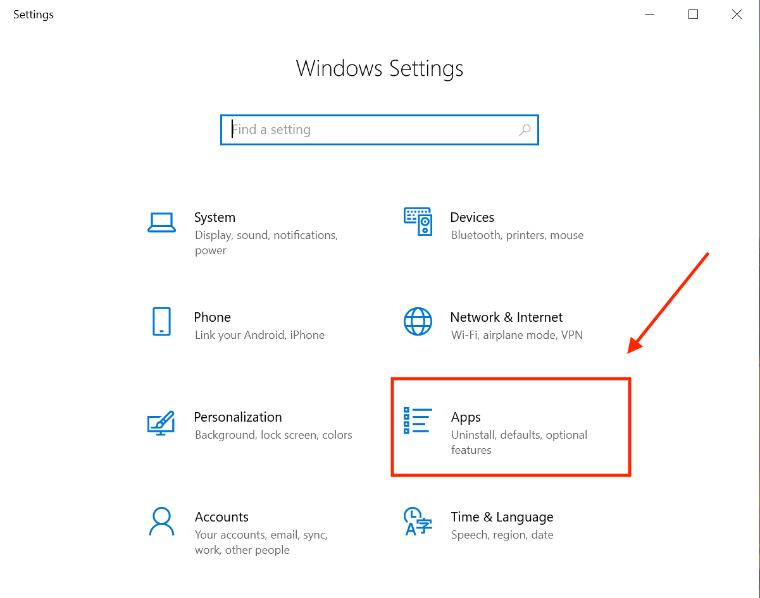Open the Apps list icon
760x598 pixels.
tap(417, 420)
